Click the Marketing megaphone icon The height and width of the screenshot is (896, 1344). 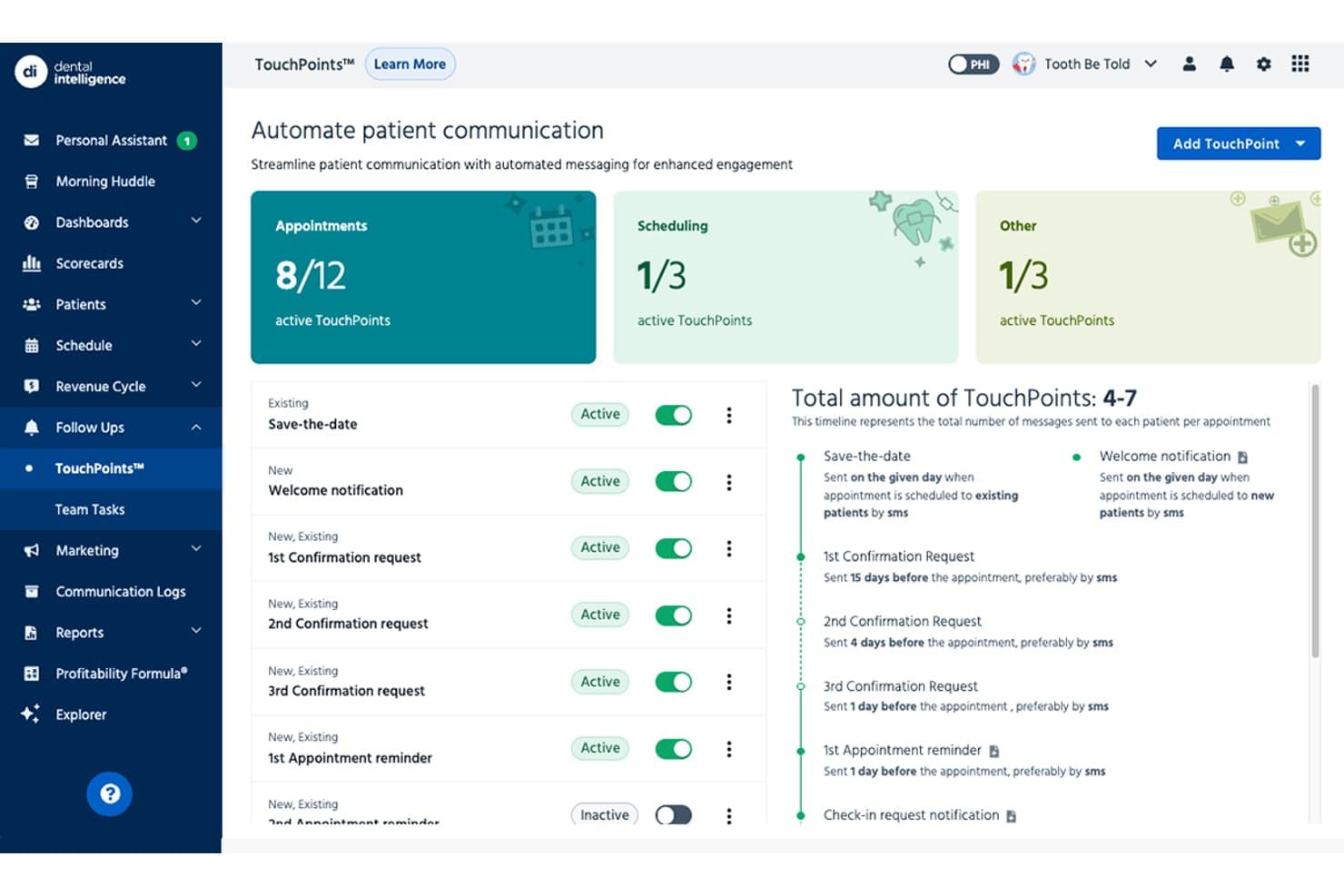[x=31, y=550]
